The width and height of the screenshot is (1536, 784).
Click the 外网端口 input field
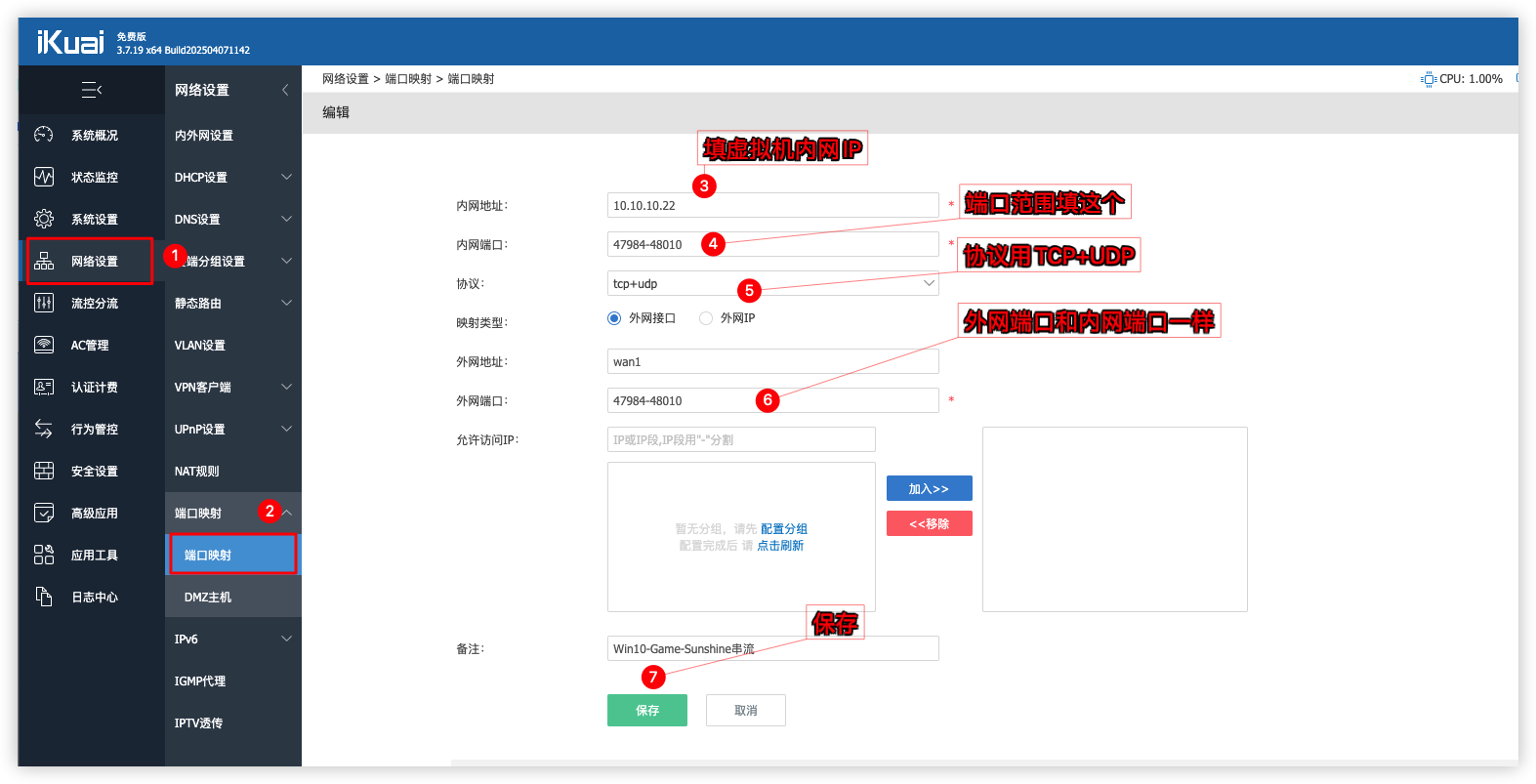[773, 400]
